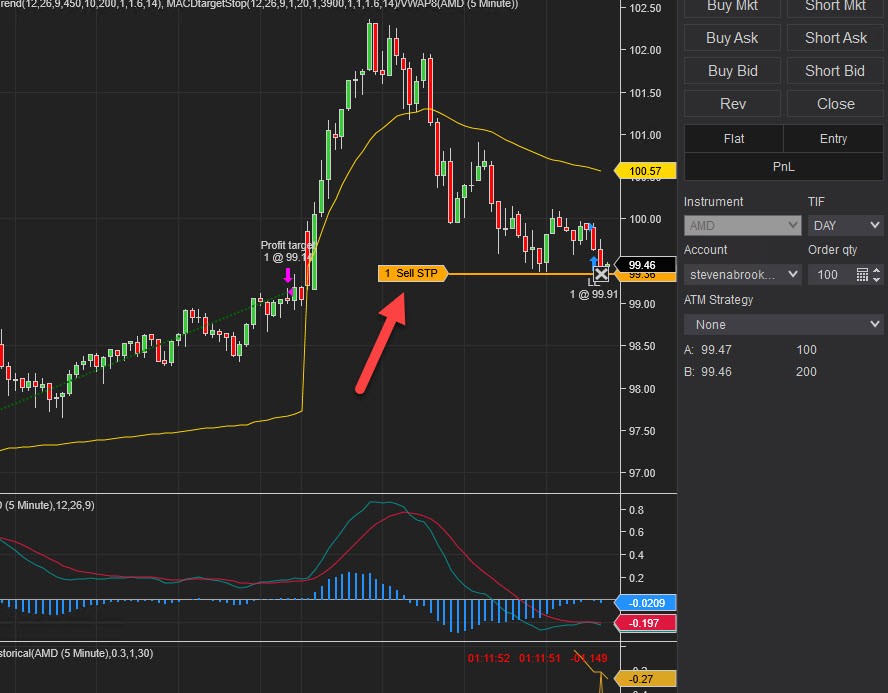Click the MACD panel label '(5 Minute),12,26,9'
888x693 pixels.
(x=48, y=505)
